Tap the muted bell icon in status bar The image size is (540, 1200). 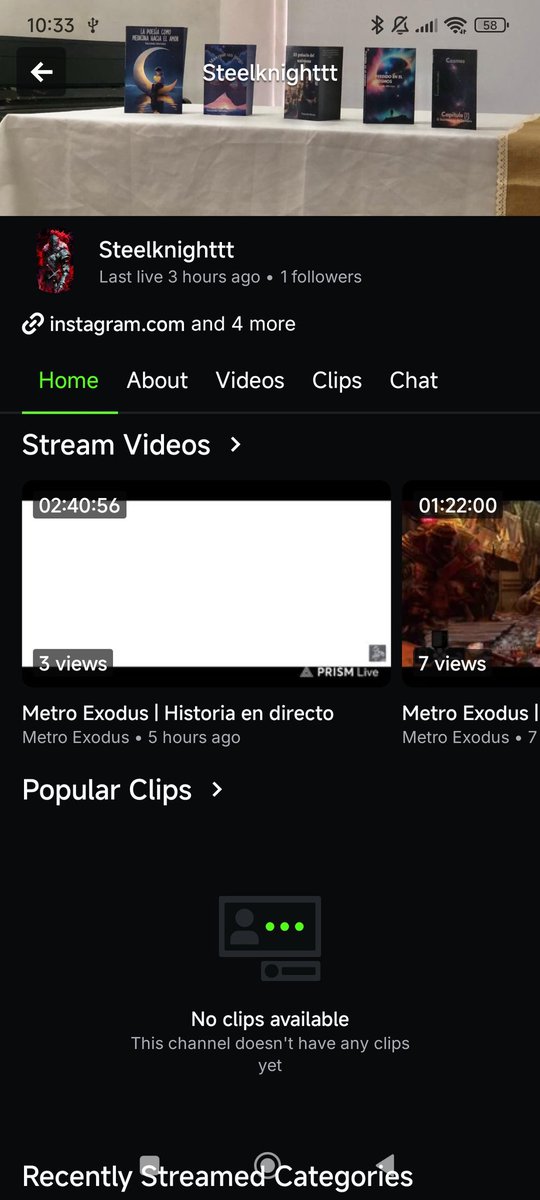pyautogui.click(x=400, y=25)
